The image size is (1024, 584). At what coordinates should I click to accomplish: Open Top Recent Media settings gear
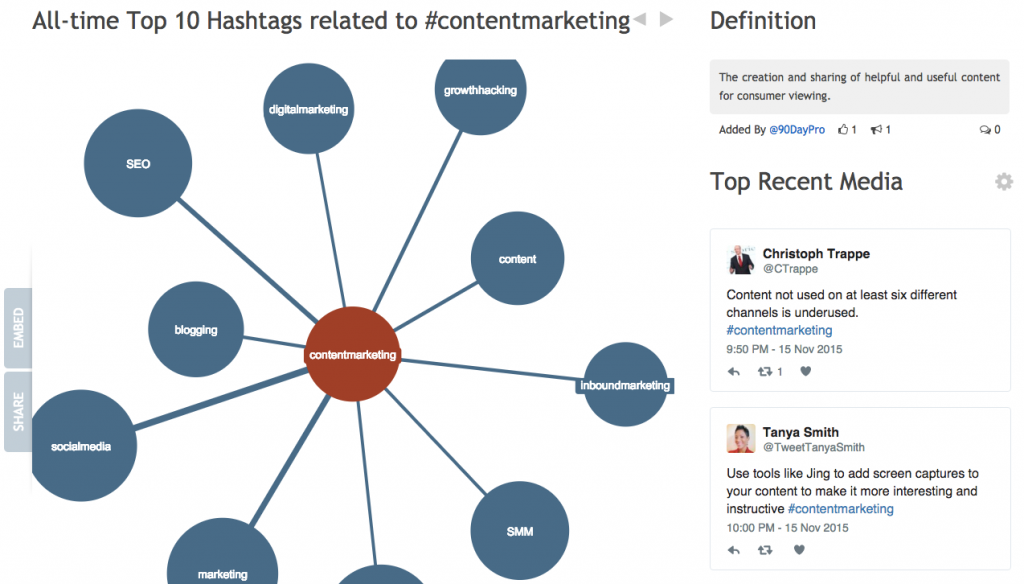(x=1004, y=182)
